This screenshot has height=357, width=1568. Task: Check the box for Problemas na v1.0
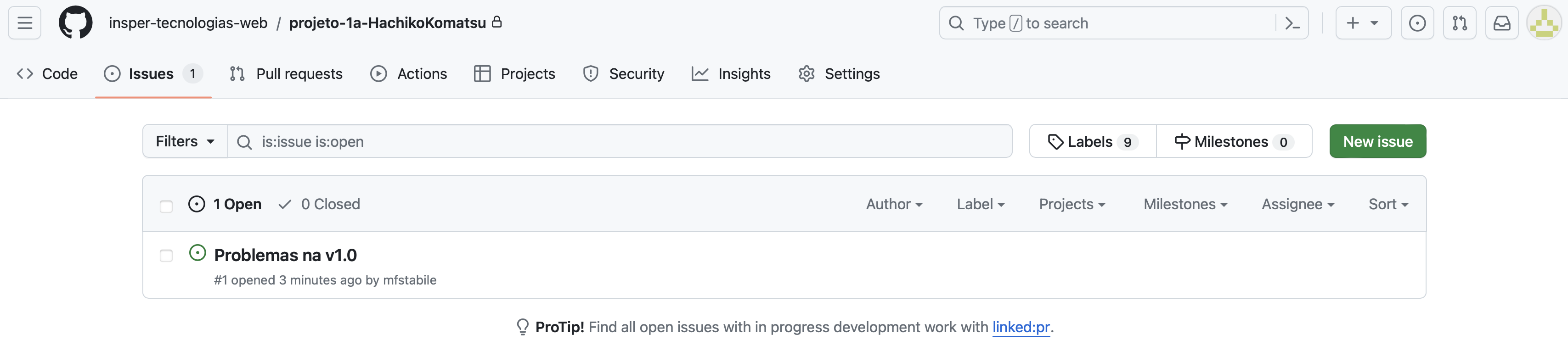166,256
